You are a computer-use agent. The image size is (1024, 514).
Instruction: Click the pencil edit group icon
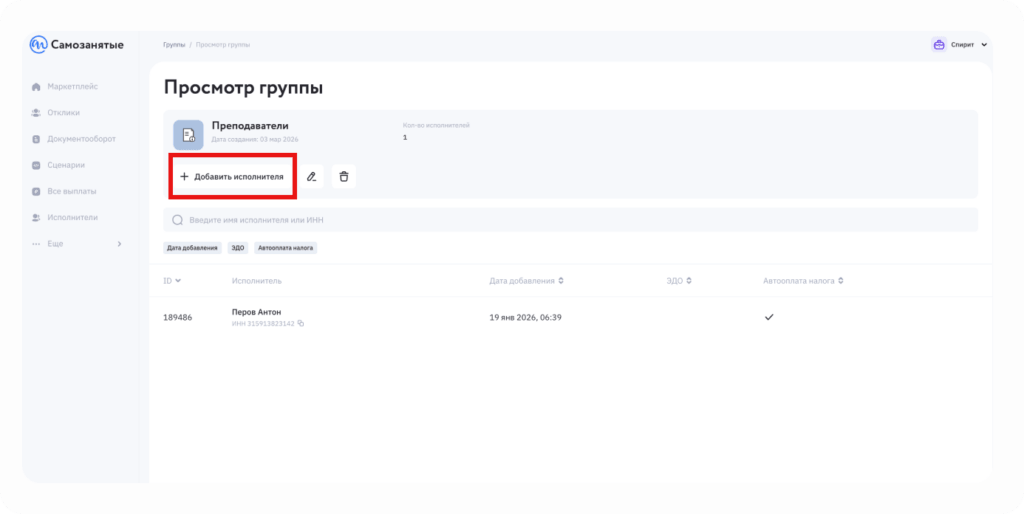click(312, 177)
